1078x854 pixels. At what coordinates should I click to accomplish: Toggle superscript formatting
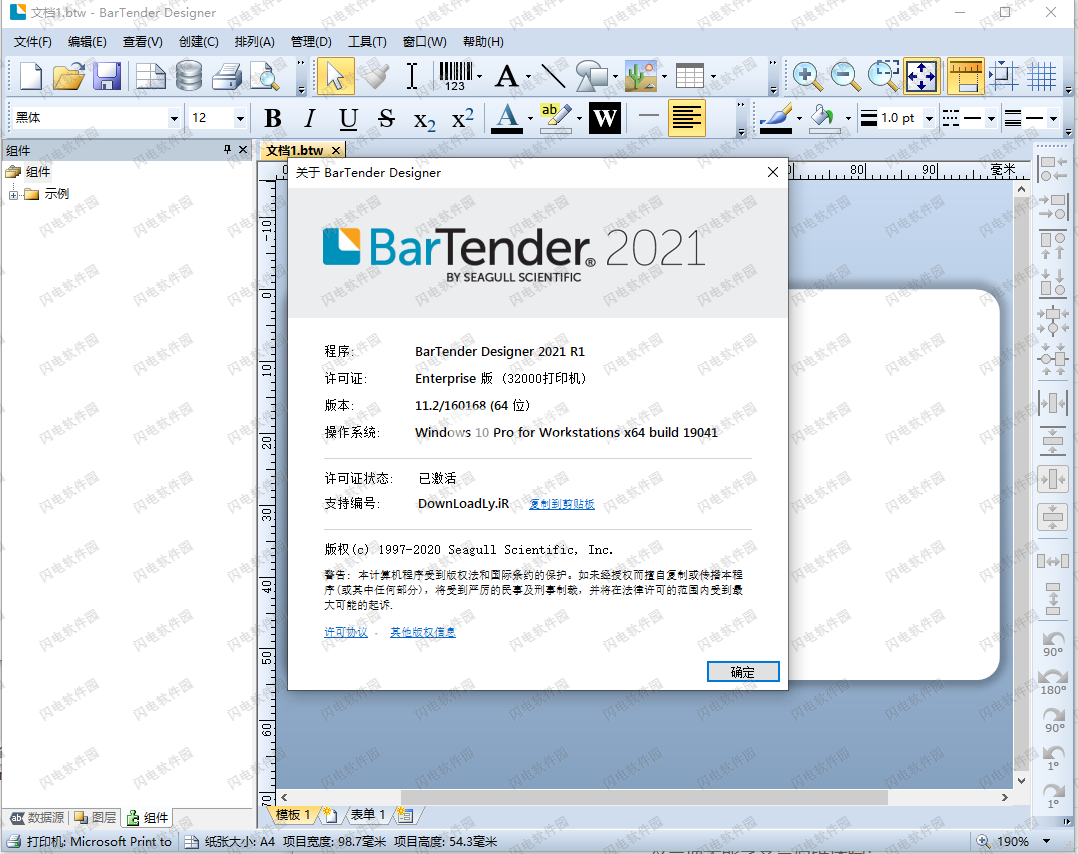pyautogui.click(x=463, y=118)
